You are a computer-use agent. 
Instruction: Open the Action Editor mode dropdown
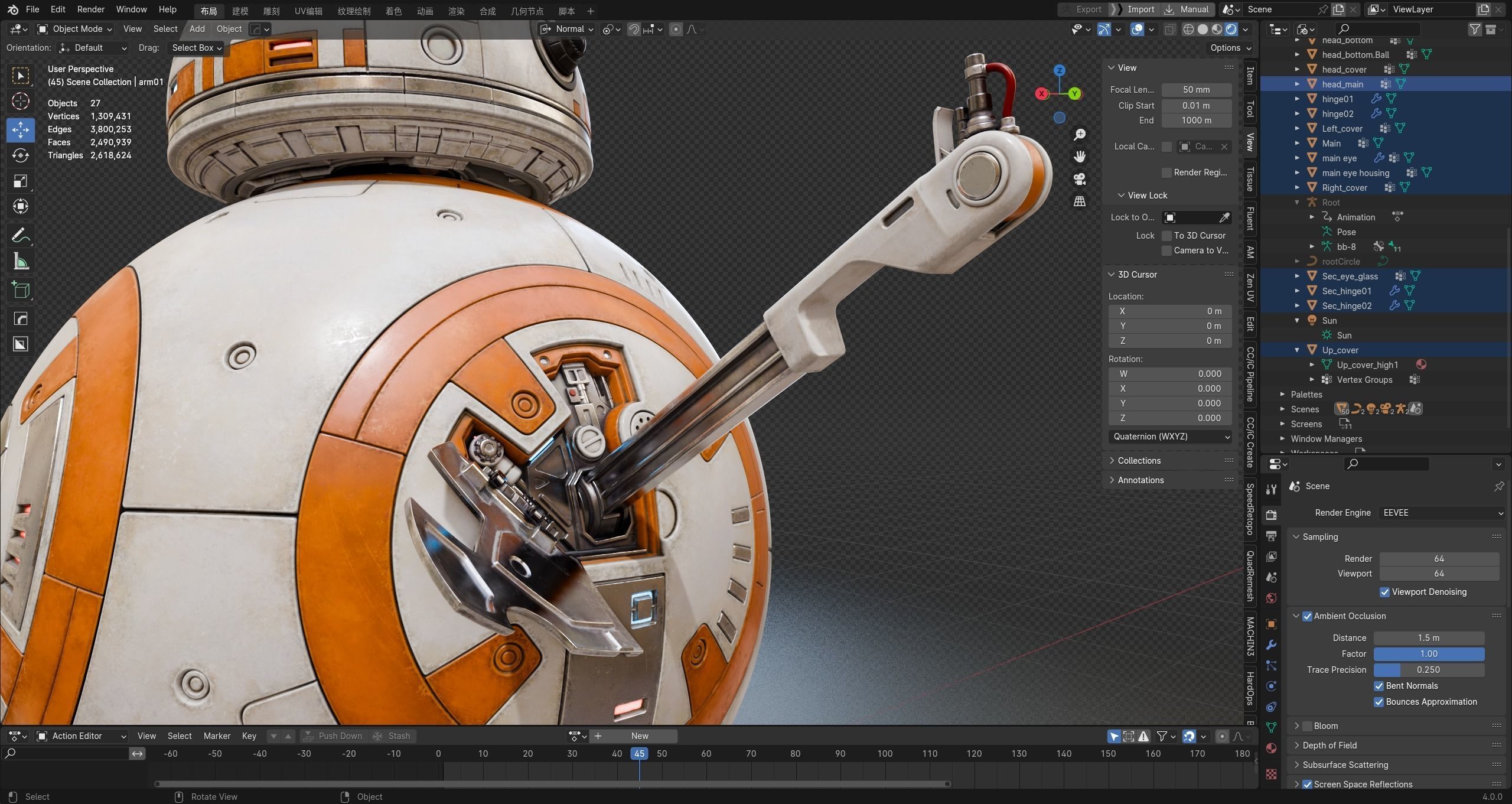click(x=82, y=736)
